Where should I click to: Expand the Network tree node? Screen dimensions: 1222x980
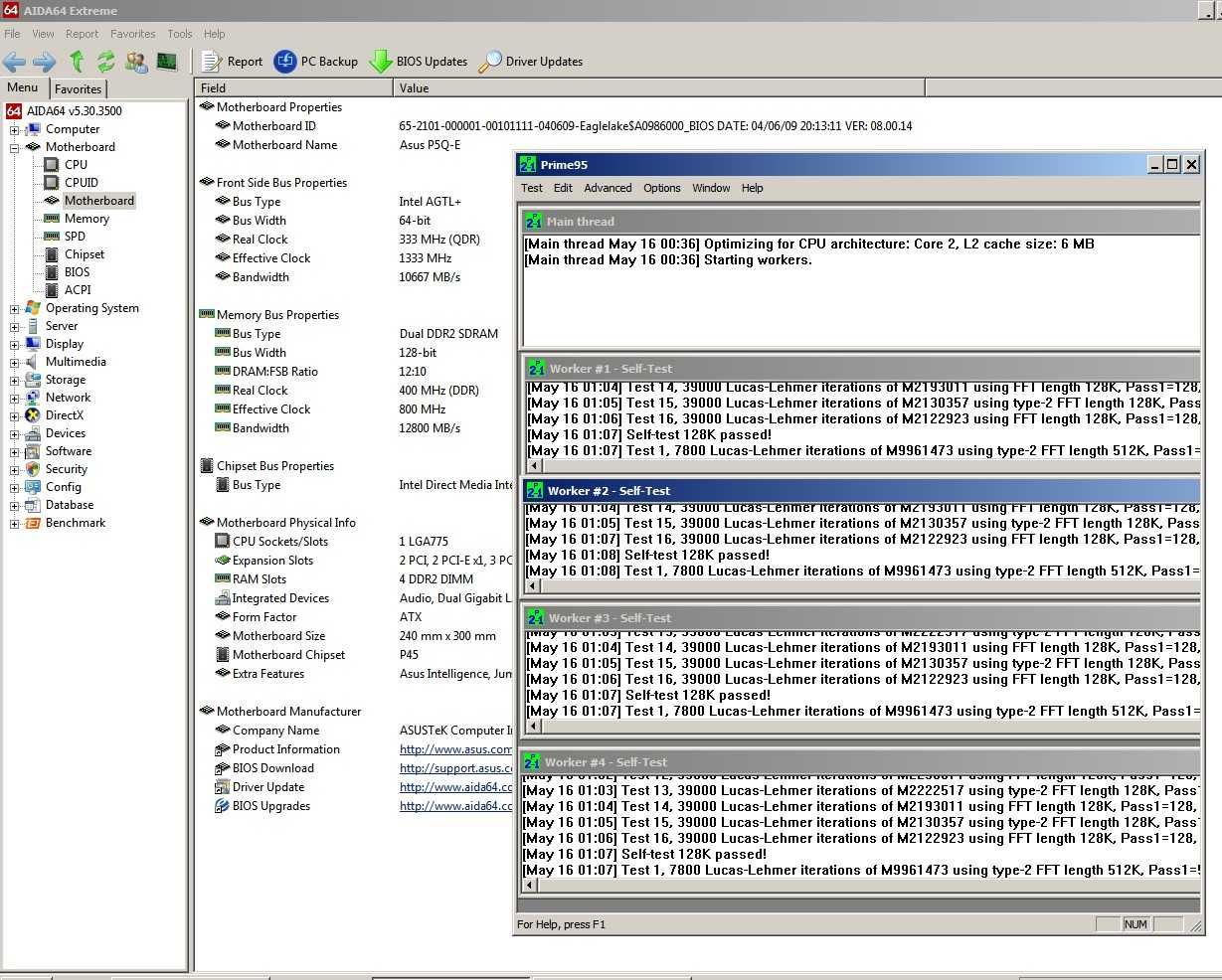[15, 398]
